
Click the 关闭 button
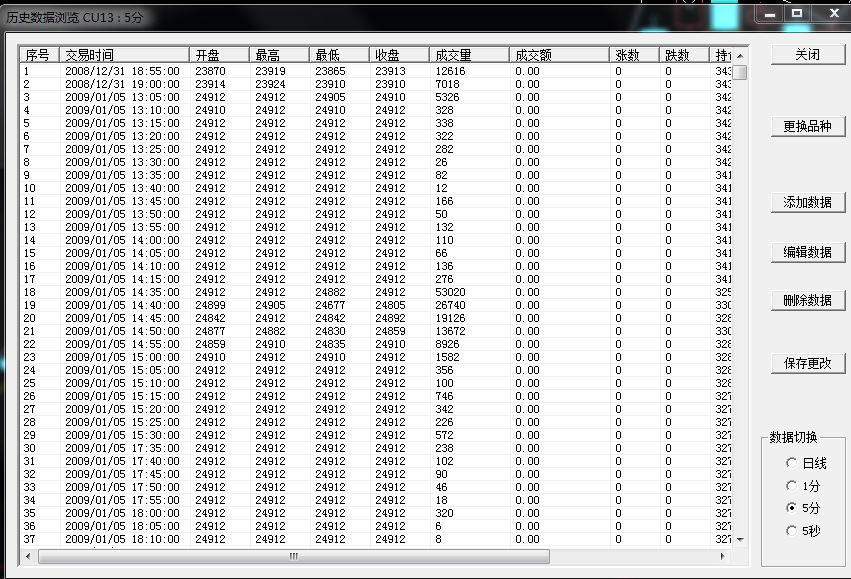(x=807, y=55)
